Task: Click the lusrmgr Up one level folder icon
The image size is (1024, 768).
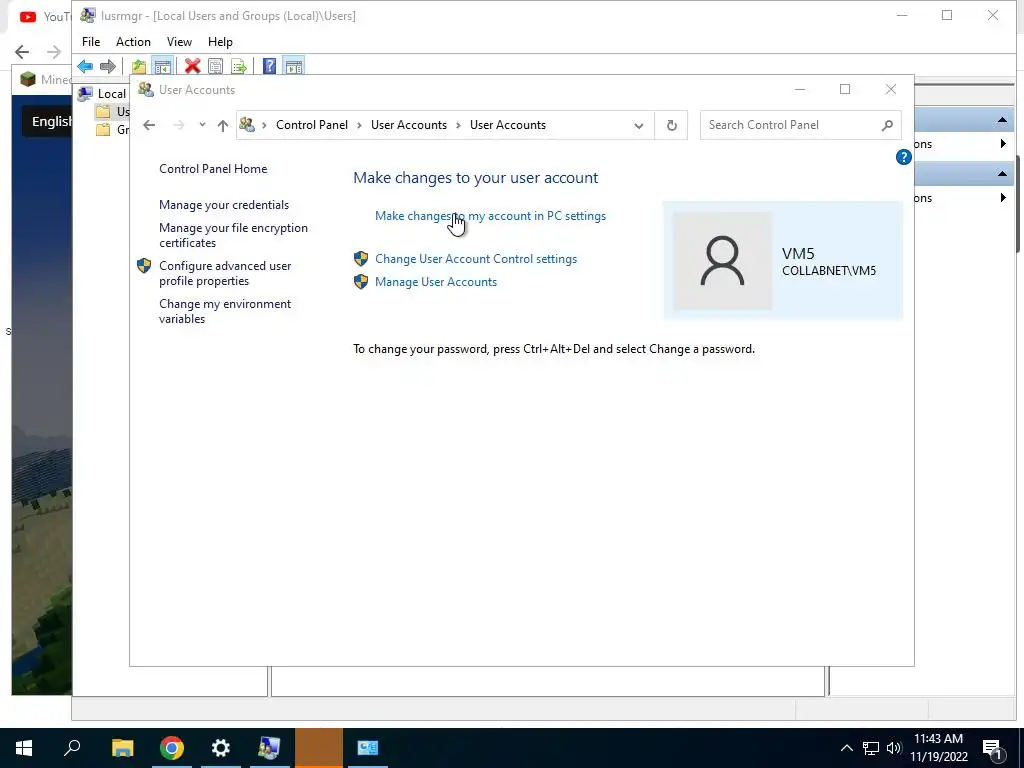Action: tap(138, 66)
